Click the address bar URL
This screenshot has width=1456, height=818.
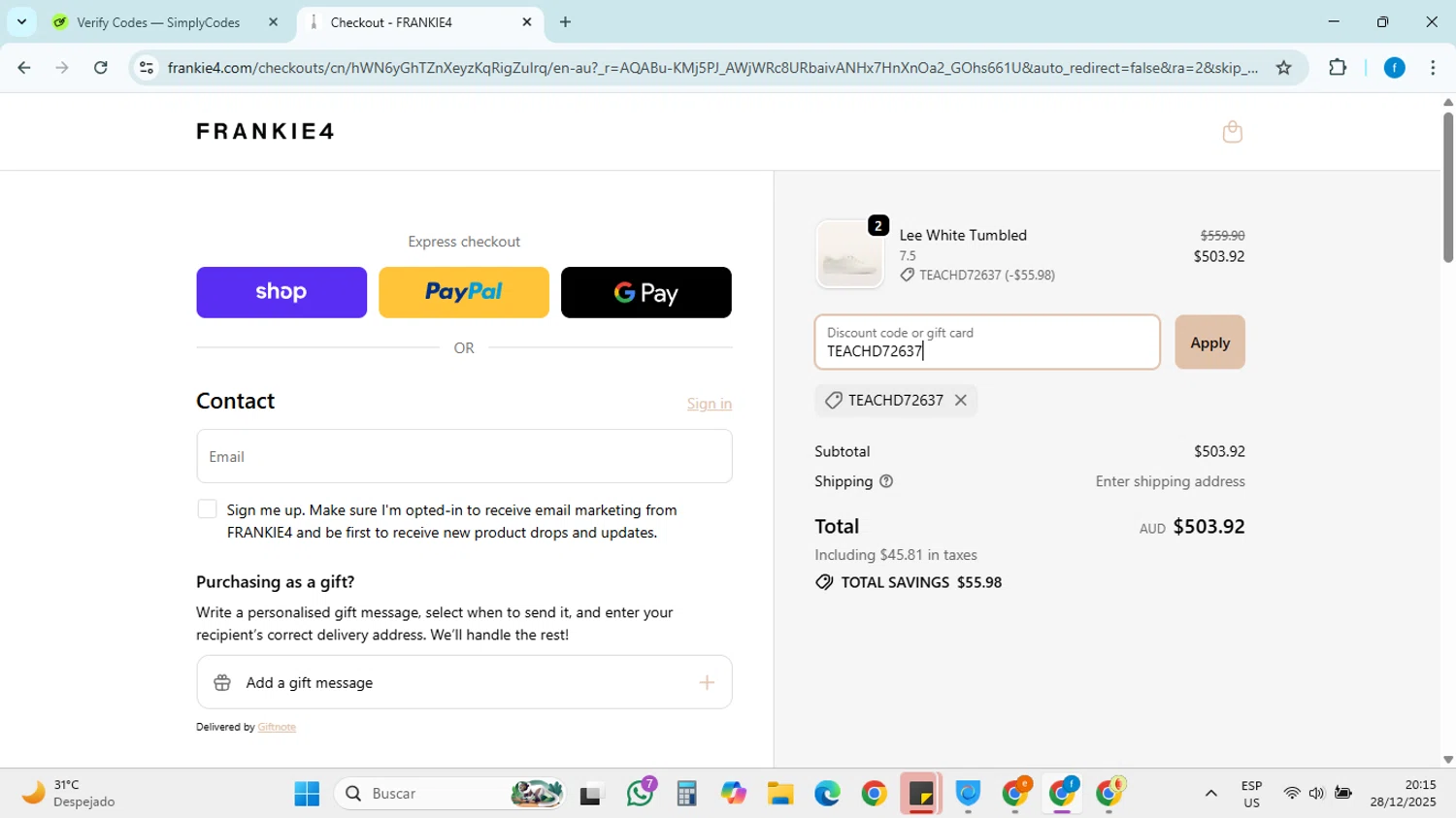712,68
